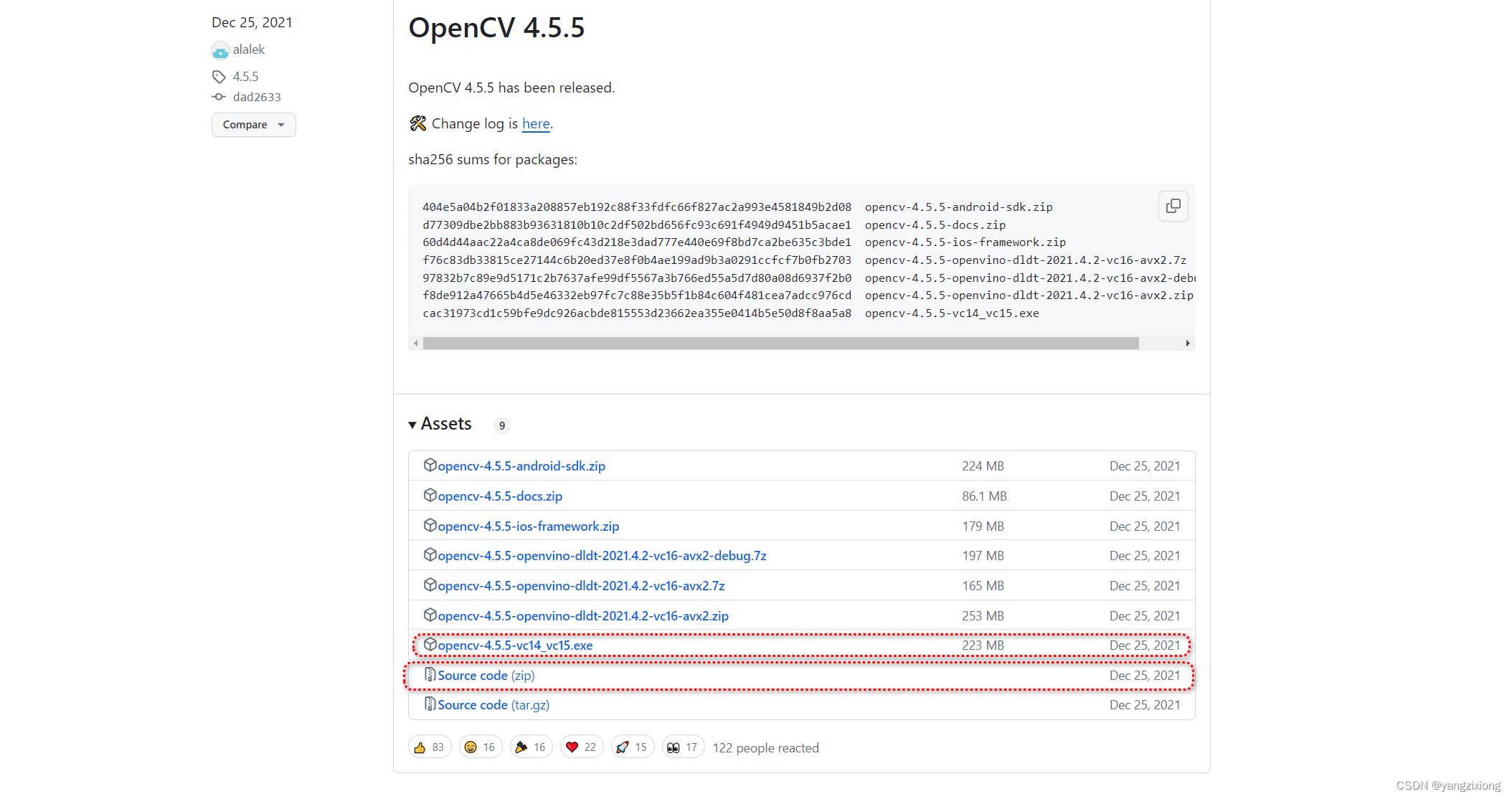1512x799 pixels.
Task: Click 'OpenCV 4.5.5 has been released.' text
Action: pos(511,88)
